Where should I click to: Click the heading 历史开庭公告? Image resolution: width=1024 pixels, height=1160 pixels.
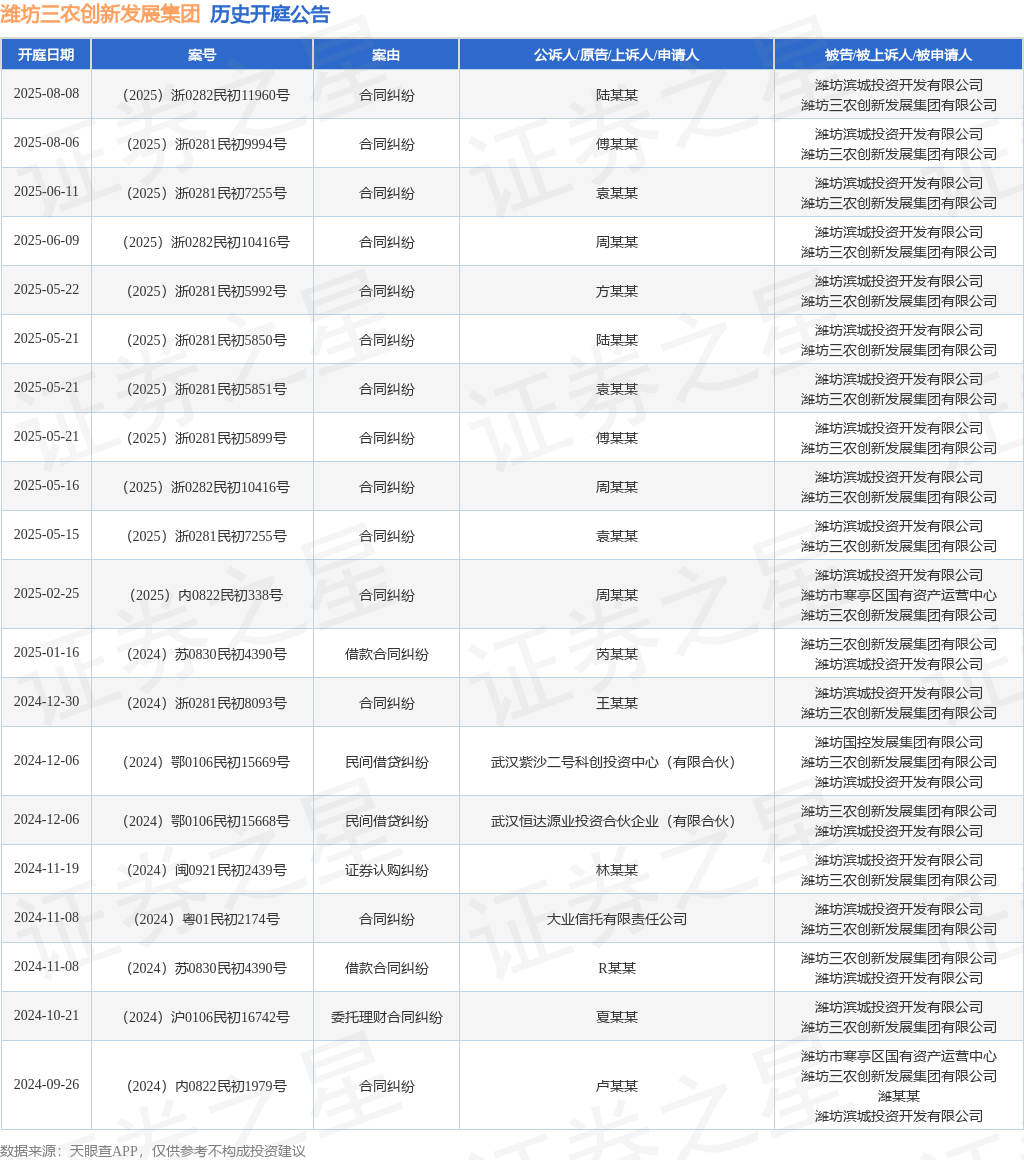click(x=270, y=14)
